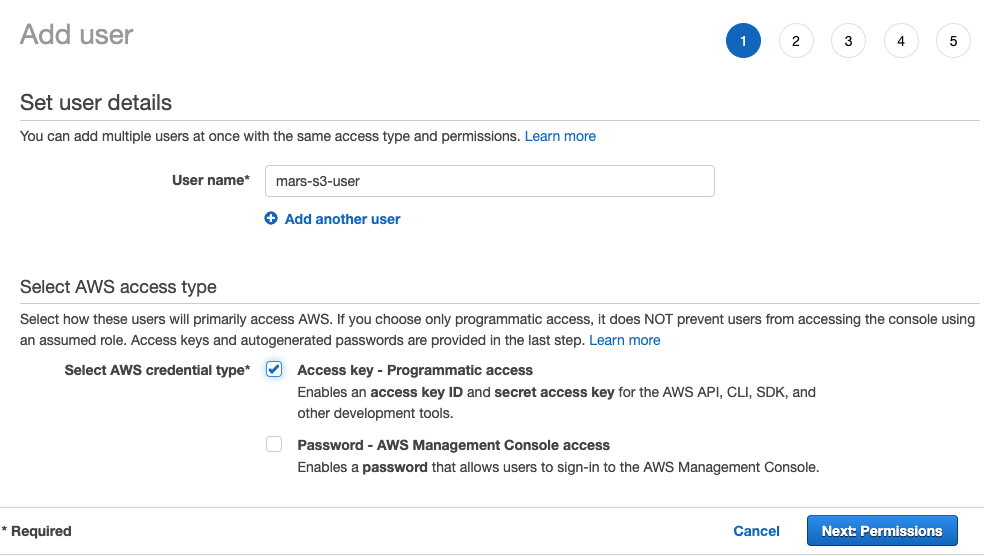Select step 3 circle in progress indicator
This screenshot has width=984, height=556.
click(848, 41)
